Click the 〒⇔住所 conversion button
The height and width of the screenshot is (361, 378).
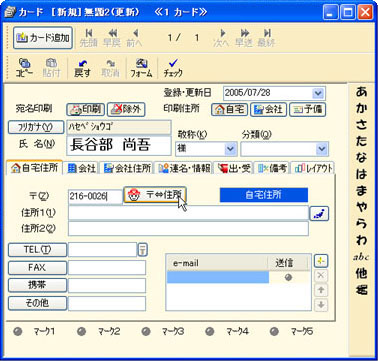click(155, 195)
